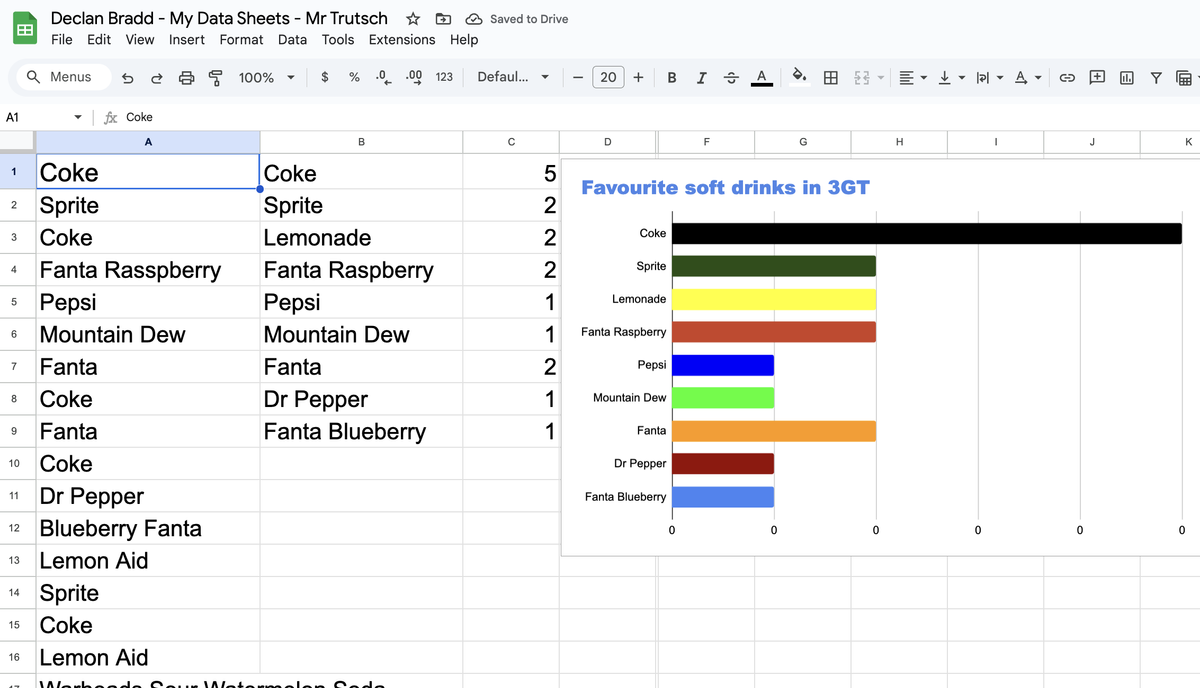The width and height of the screenshot is (1200, 688).
Task: Undo the last action
Action: click(x=127, y=77)
